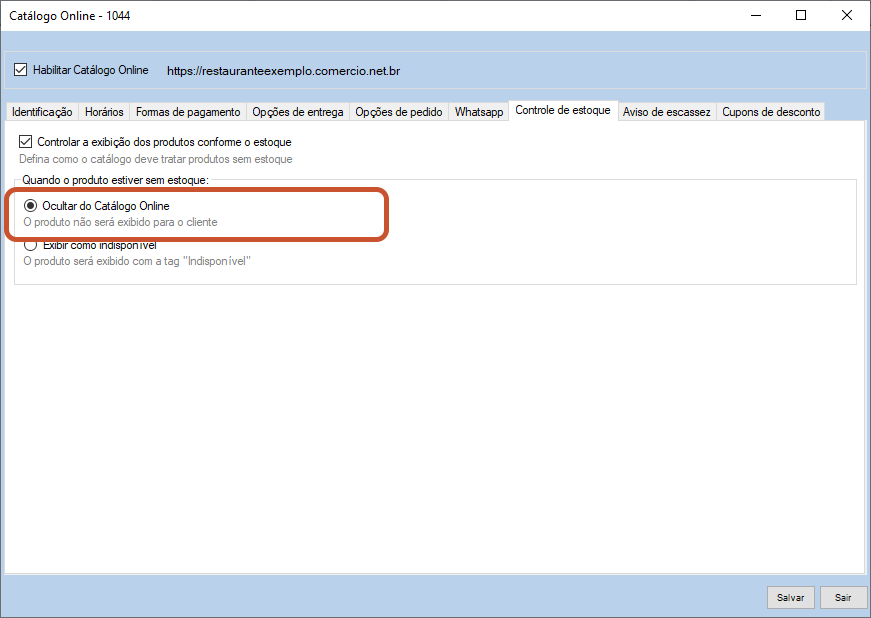
Task: Go to the Formas de pagamento tab
Action: tap(188, 112)
